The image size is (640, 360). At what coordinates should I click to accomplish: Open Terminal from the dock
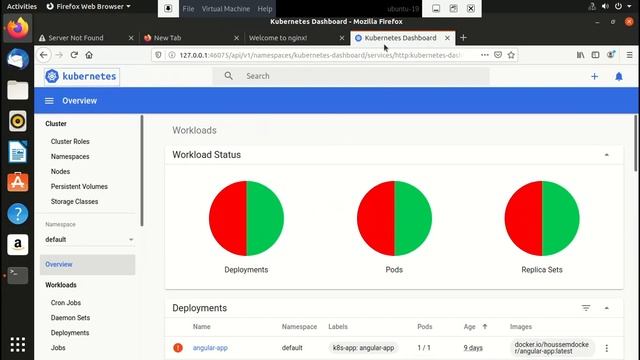[x=18, y=276]
